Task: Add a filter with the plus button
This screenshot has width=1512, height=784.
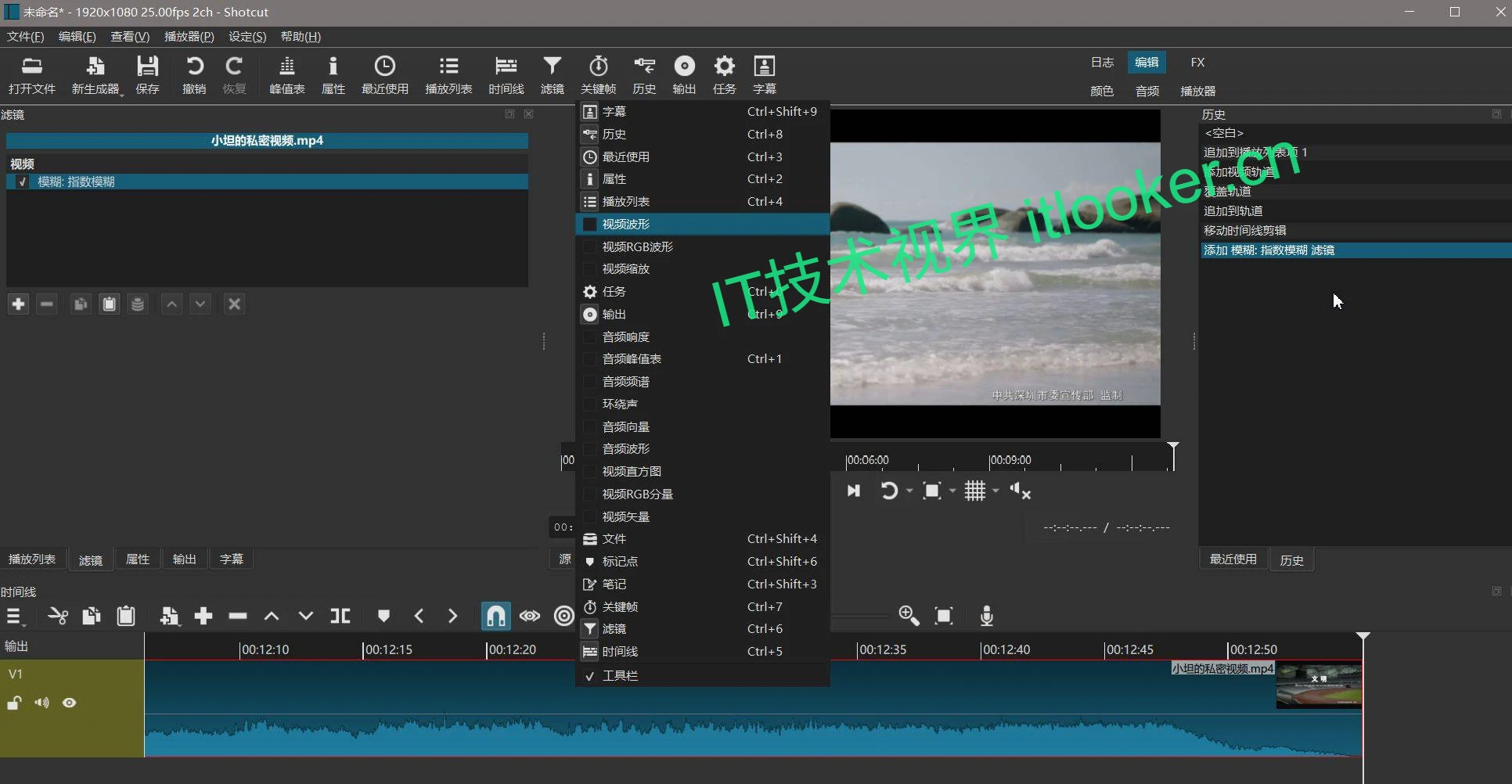Action: [x=18, y=304]
